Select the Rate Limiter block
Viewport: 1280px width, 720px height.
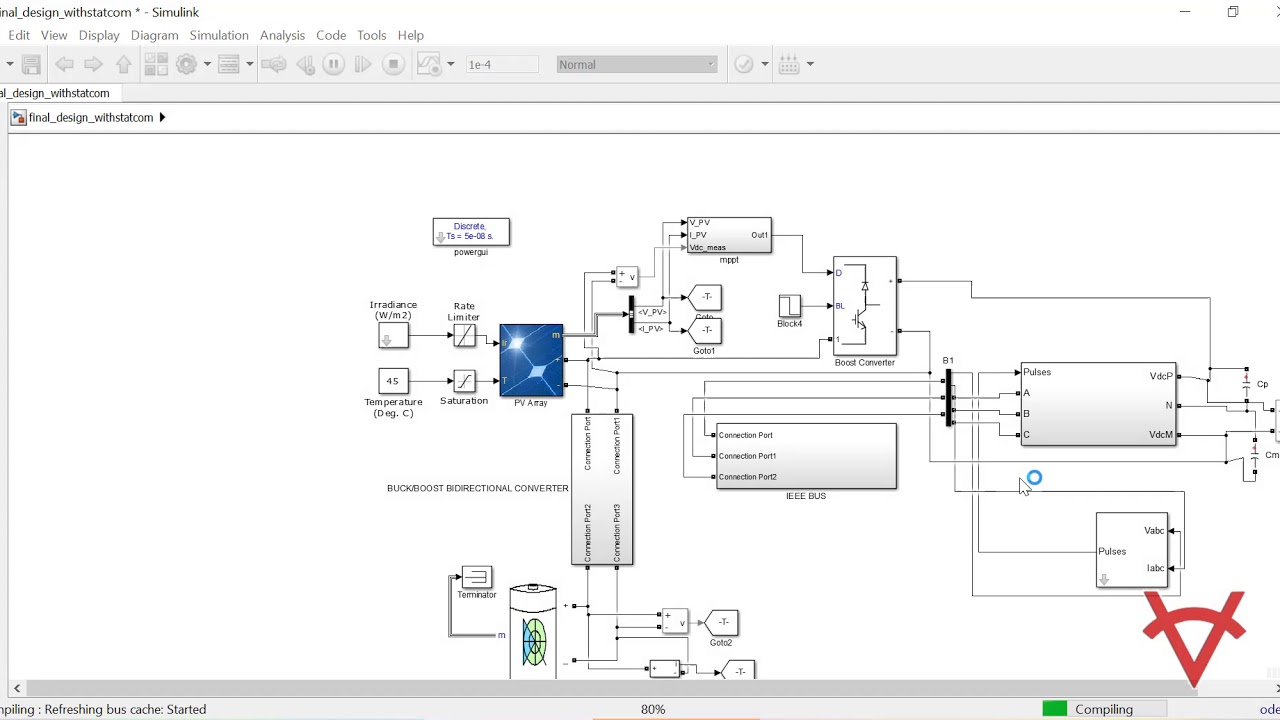pos(464,336)
